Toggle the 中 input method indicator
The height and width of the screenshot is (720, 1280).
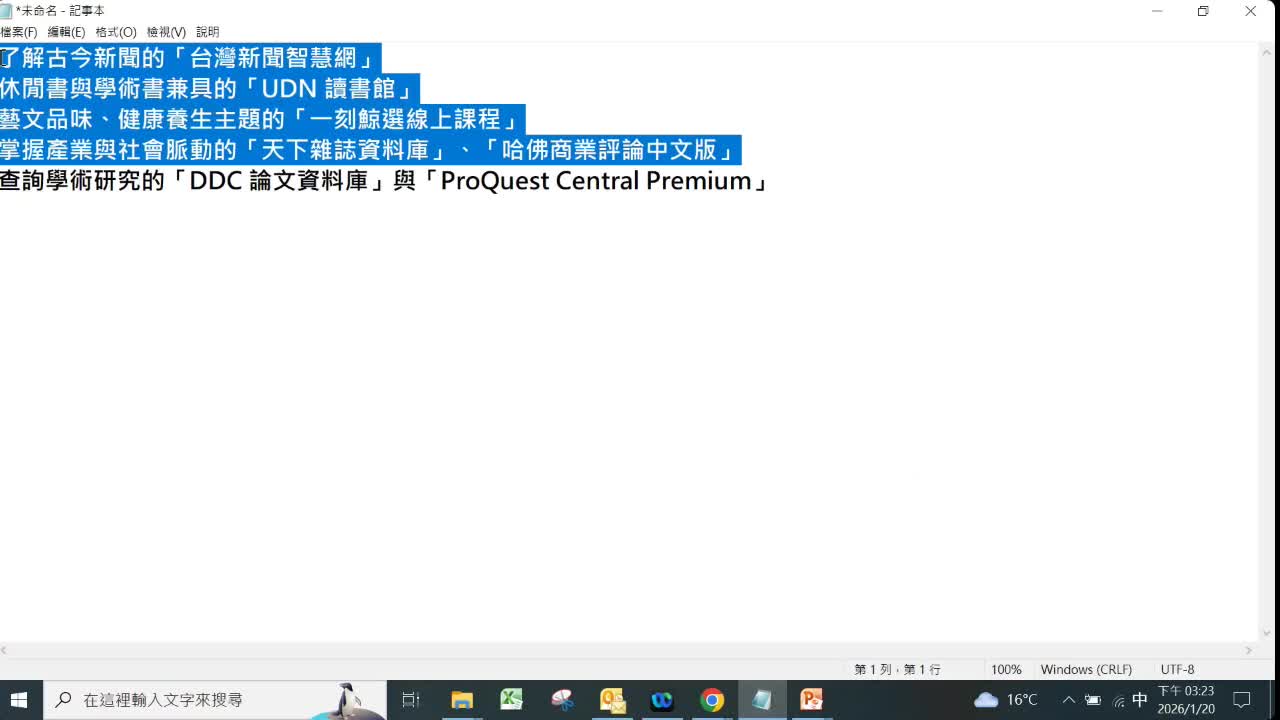click(x=1140, y=699)
